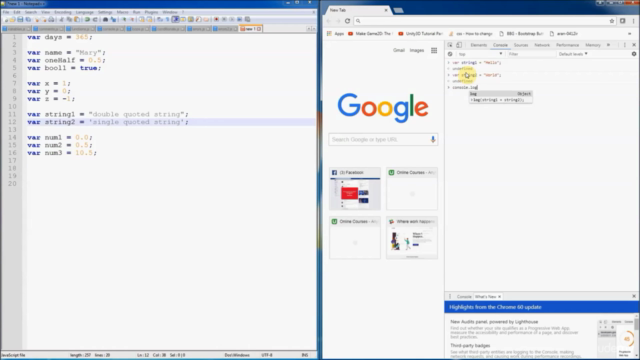Open the DevTools customize three-dot menu
Screen dimensions: 640x360
624,45
